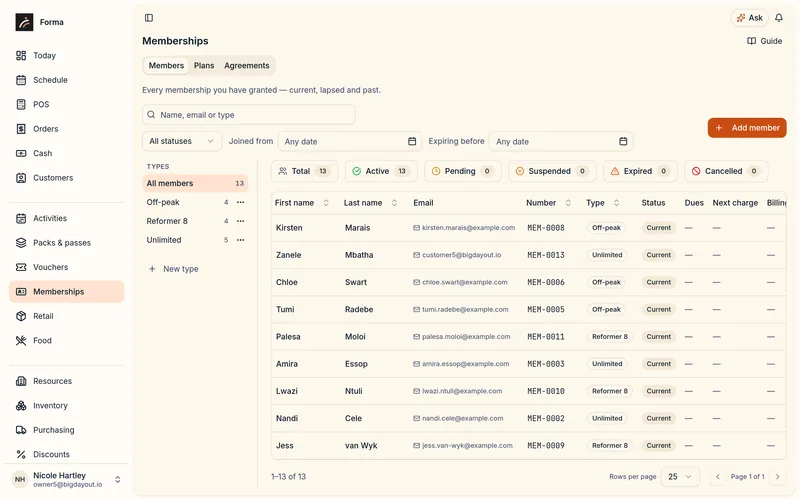Sort by First name column
The image size is (800, 500).
(x=302, y=203)
